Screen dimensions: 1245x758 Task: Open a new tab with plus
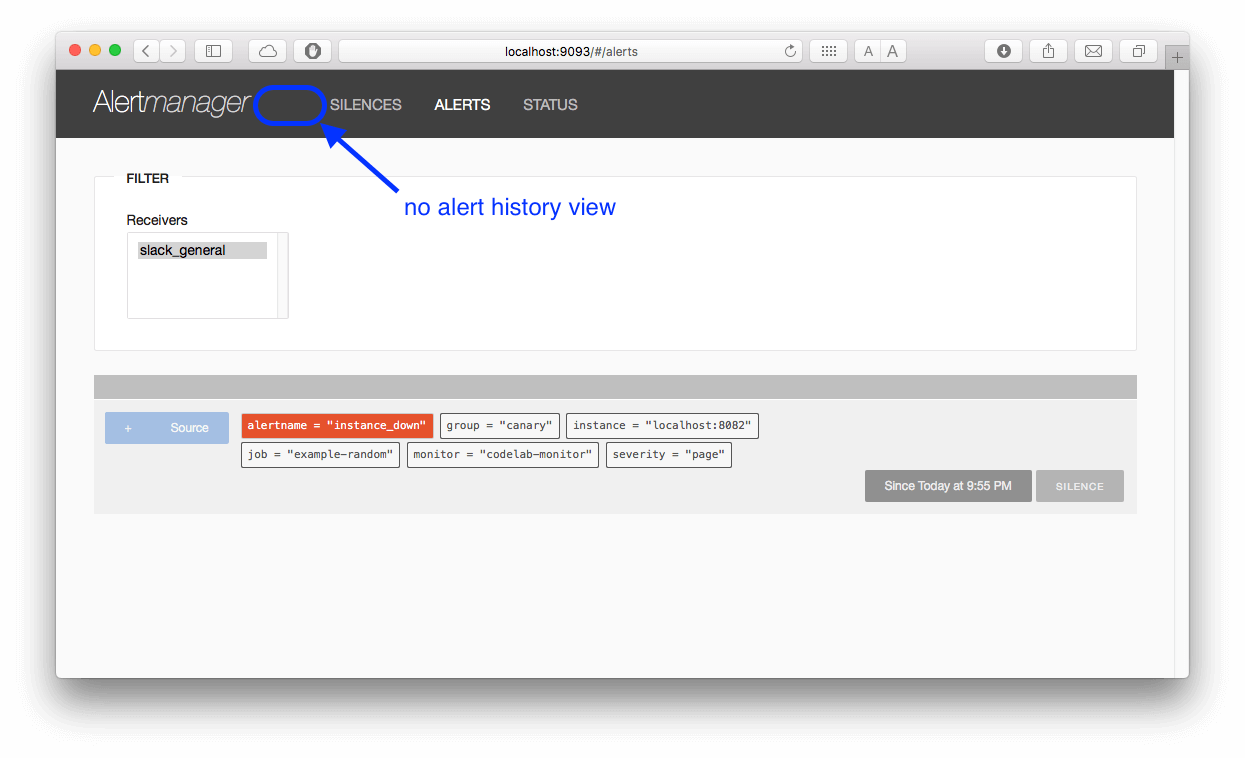1177,58
